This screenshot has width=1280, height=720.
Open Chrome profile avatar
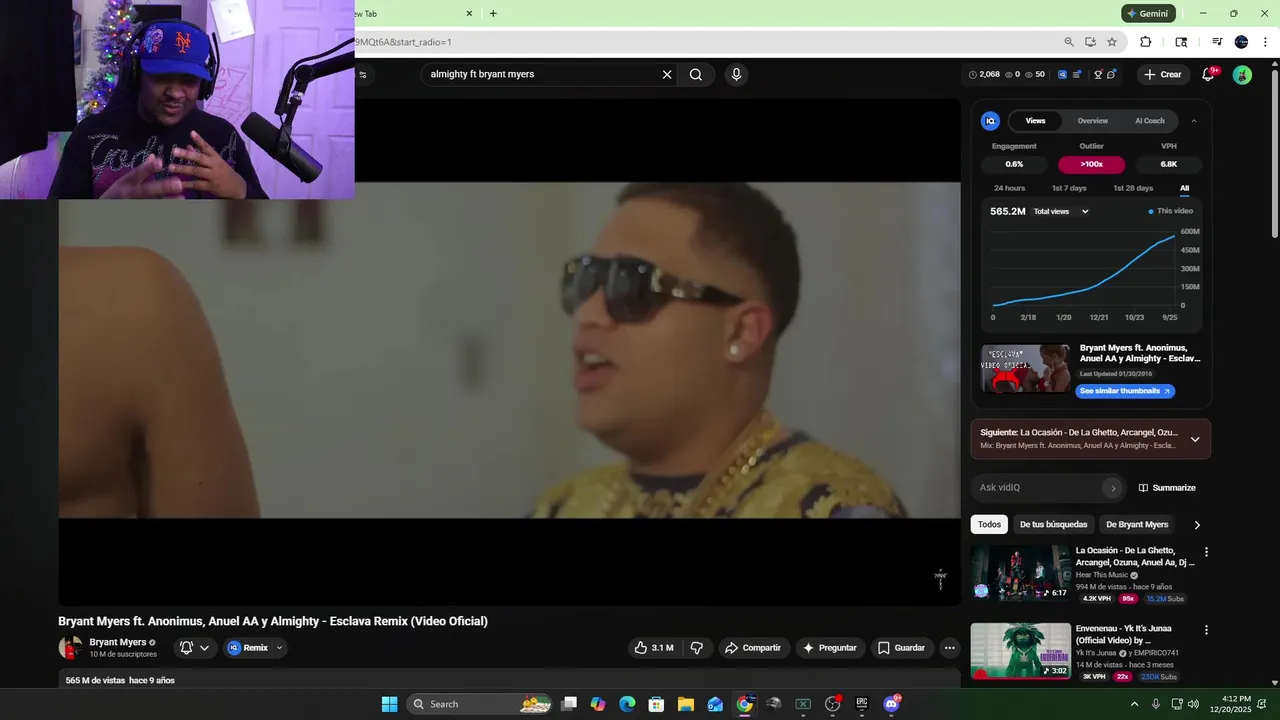pos(1241,42)
